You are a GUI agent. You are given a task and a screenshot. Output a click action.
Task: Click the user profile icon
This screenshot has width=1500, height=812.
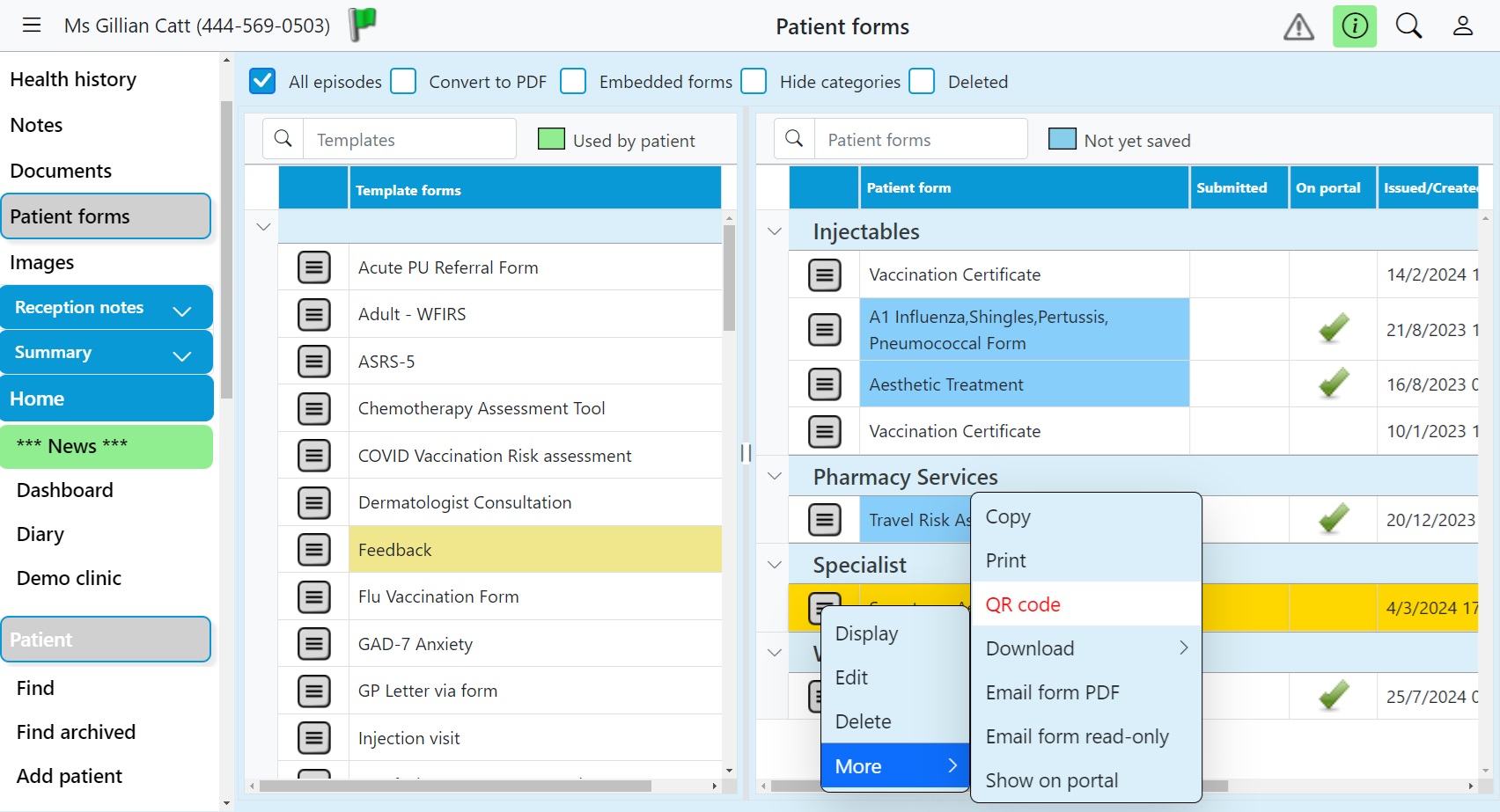(x=1463, y=26)
